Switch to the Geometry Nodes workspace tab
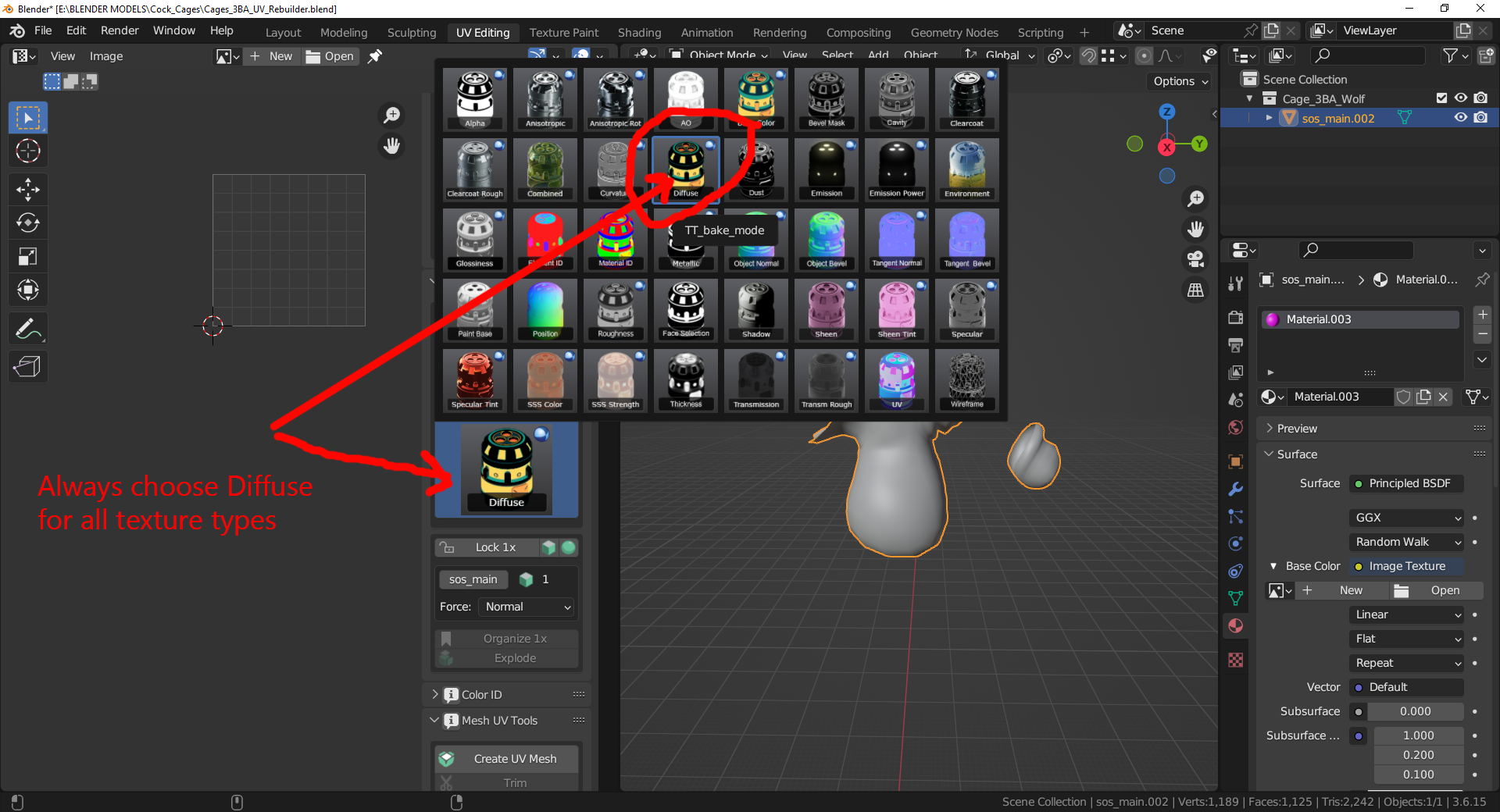The image size is (1500, 812). tap(954, 33)
